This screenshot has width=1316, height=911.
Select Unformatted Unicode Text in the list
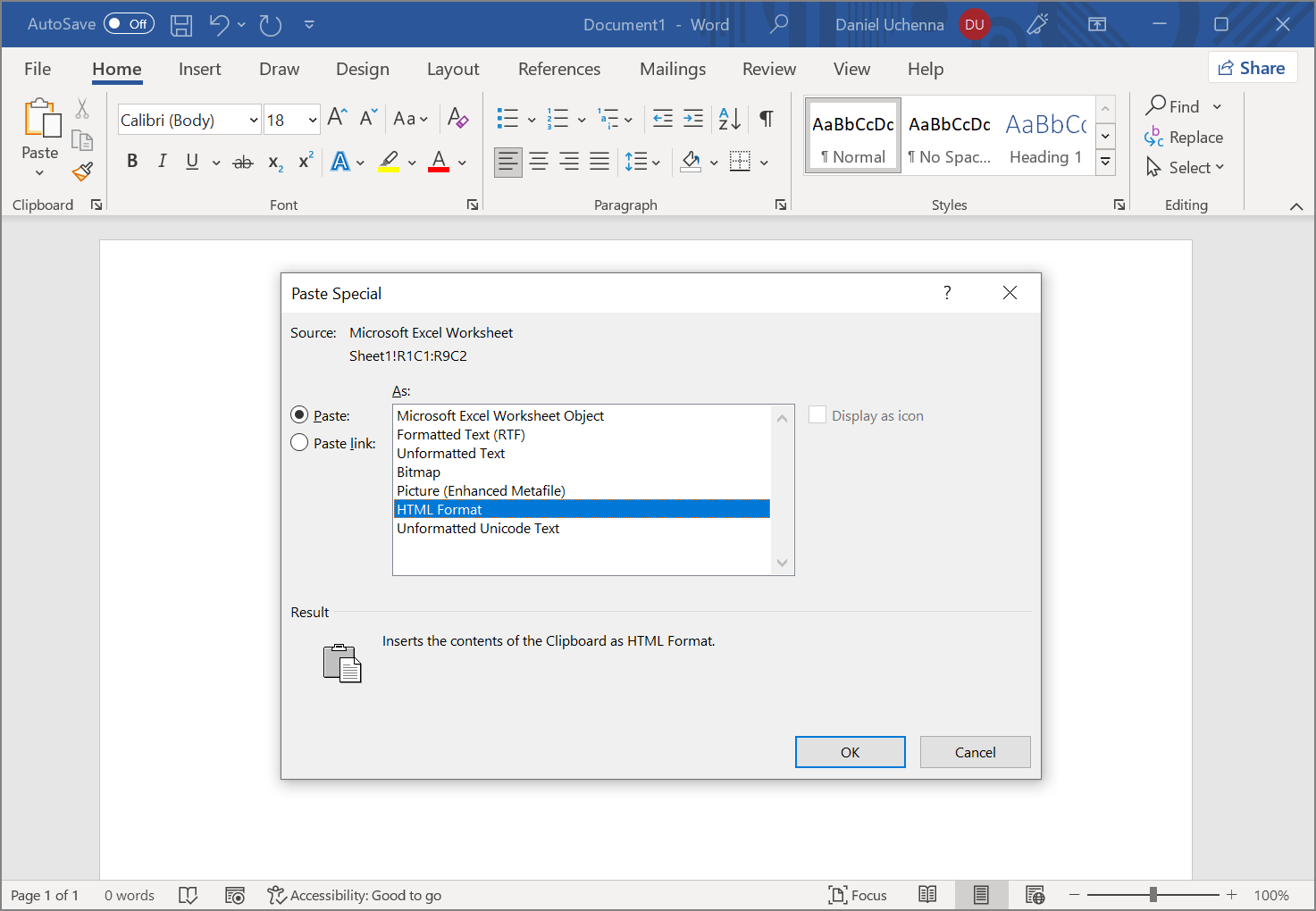(x=478, y=528)
